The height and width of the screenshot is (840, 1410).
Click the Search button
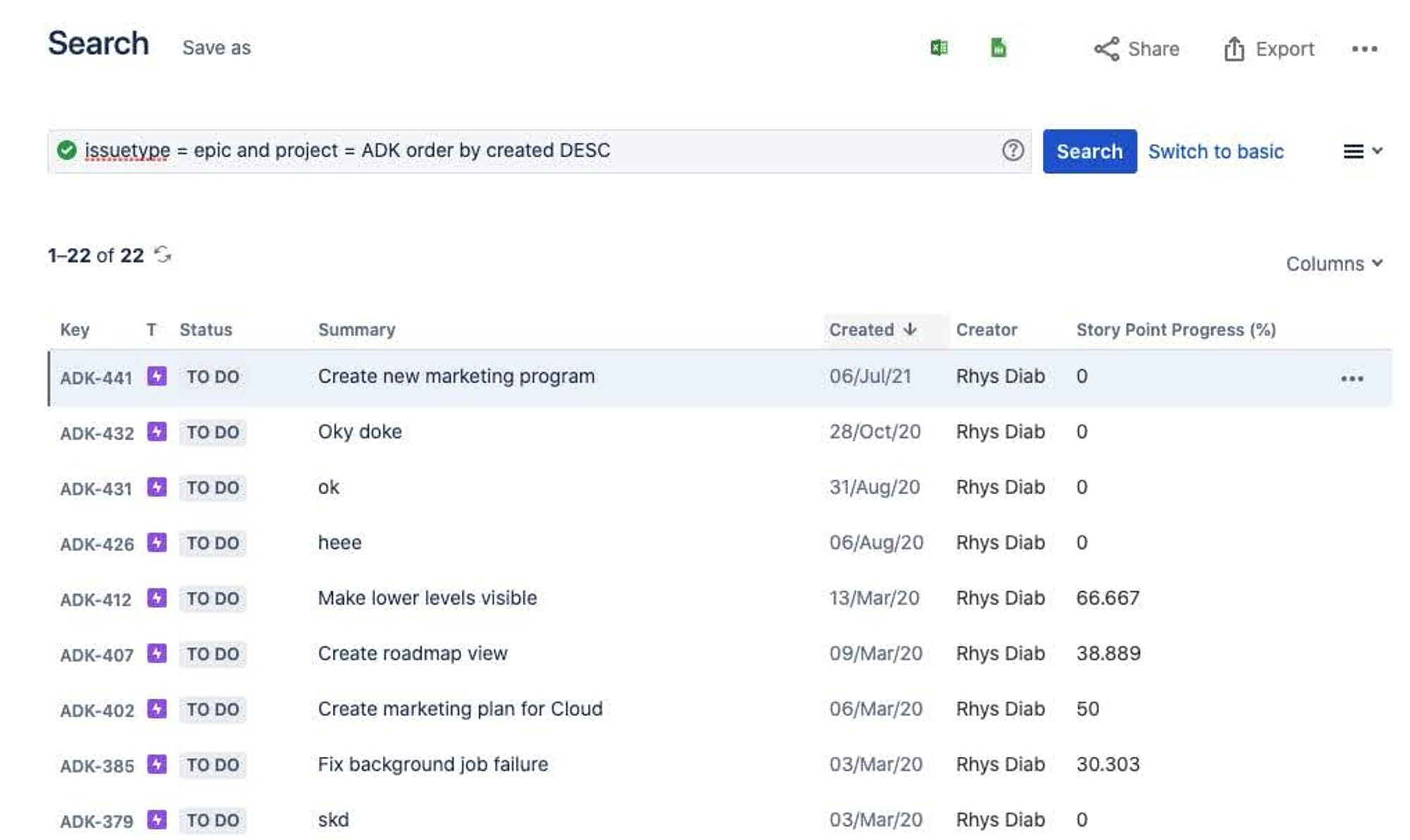pos(1090,151)
